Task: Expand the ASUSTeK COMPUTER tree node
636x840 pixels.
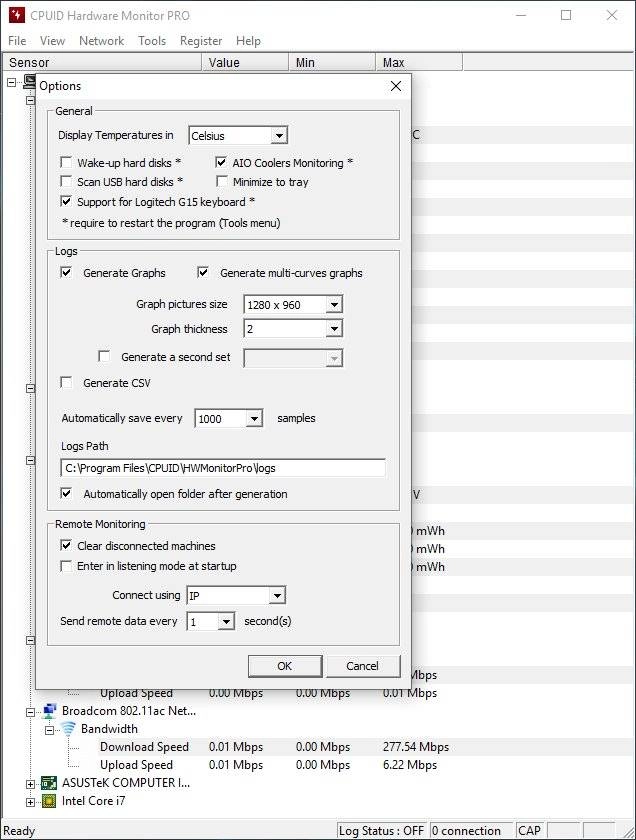Action: coord(31,784)
